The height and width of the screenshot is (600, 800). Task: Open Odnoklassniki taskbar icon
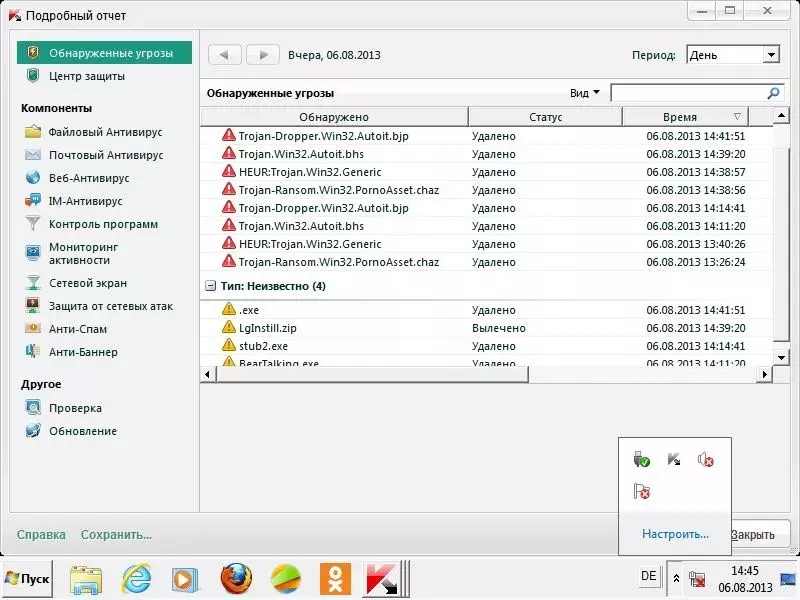pos(335,579)
